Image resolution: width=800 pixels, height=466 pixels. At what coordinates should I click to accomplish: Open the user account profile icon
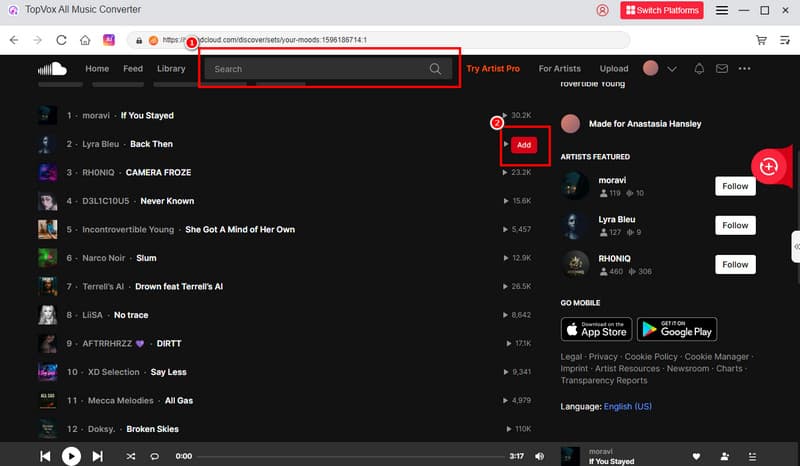[602, 10]
